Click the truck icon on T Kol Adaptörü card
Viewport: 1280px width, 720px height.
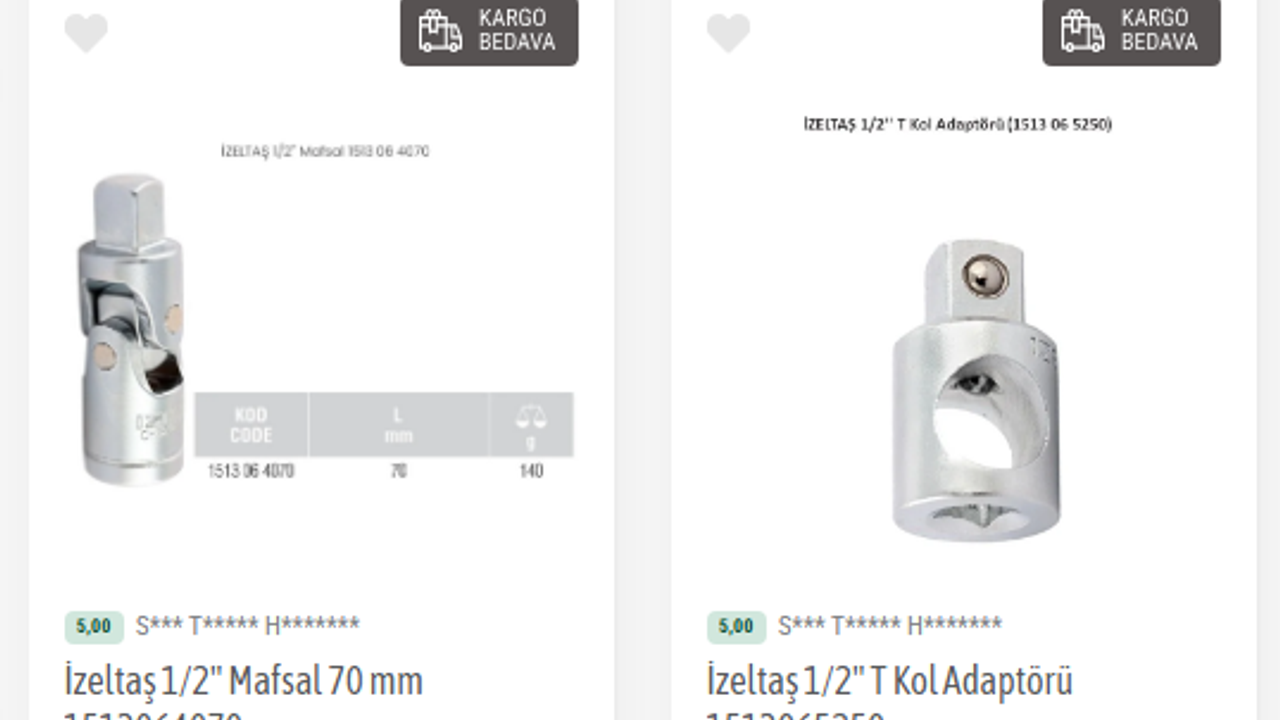(x=1082, y=31)
